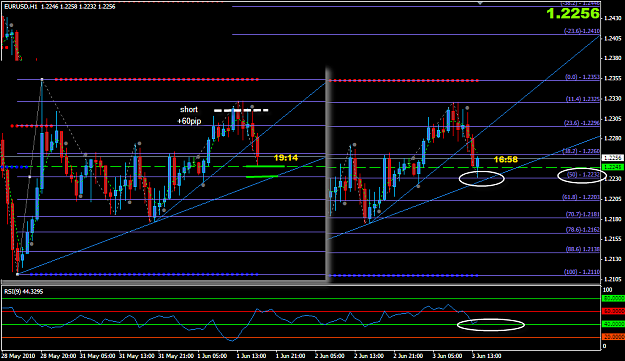The height and width of the screenshot is (361, 625).
Task: Click the white 1.2256 current price tag on axis
Action: coord(613,158)
